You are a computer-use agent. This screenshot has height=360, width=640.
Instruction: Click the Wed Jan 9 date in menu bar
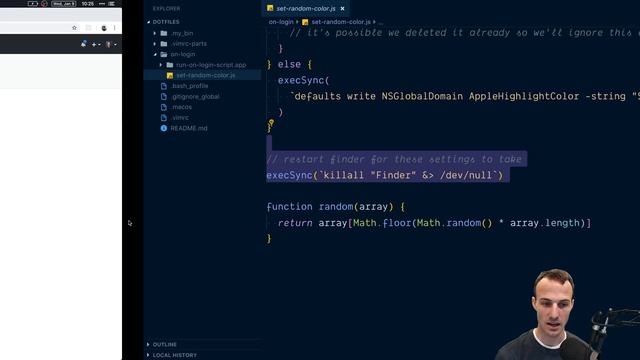tap(64, 4)
